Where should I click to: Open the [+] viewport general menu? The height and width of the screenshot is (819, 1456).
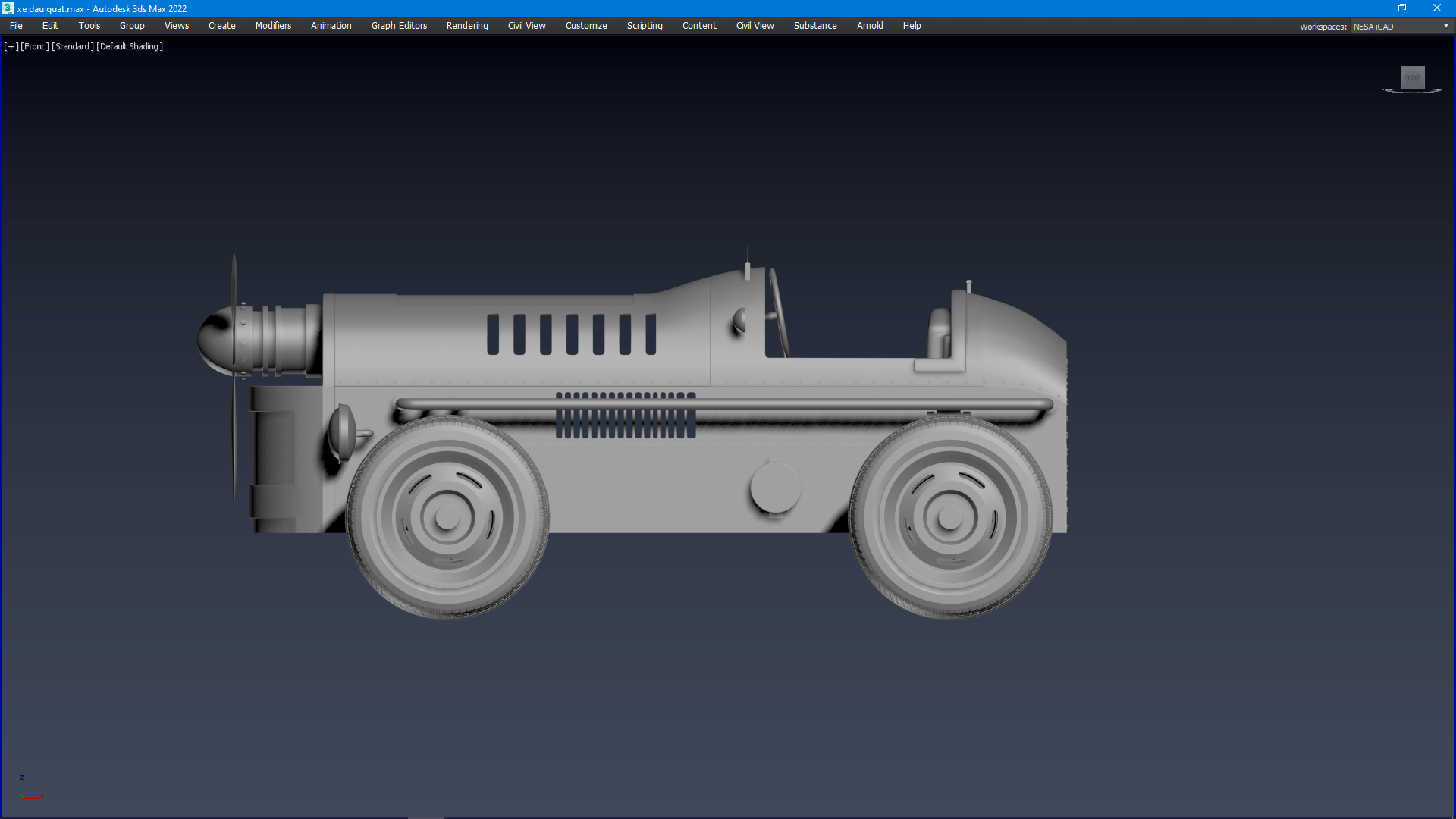(11, 46)
